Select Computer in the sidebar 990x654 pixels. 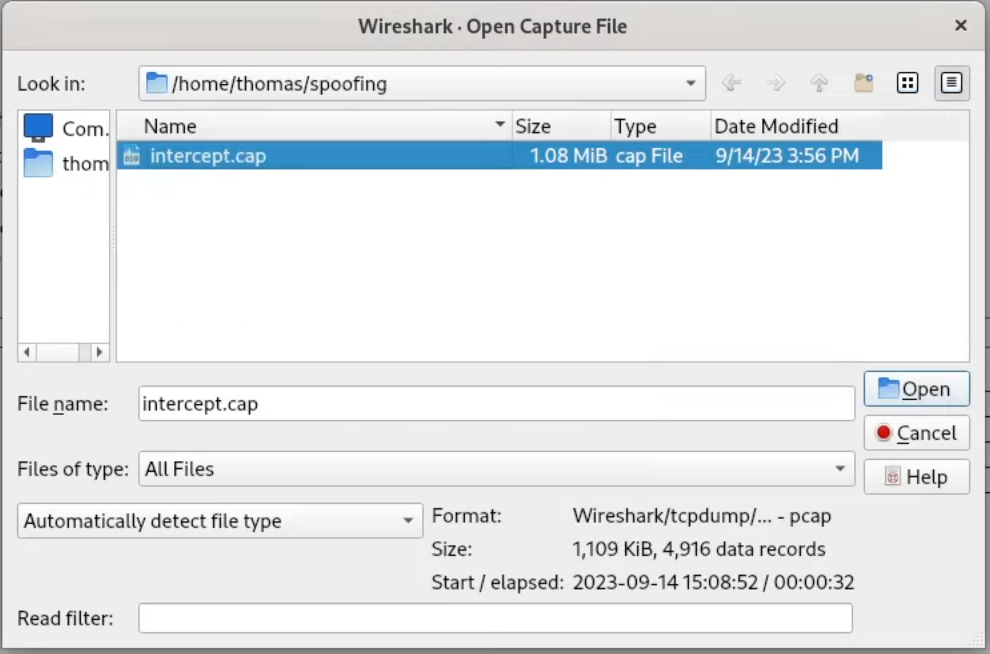pyautogui.click(x=64, y=128)
